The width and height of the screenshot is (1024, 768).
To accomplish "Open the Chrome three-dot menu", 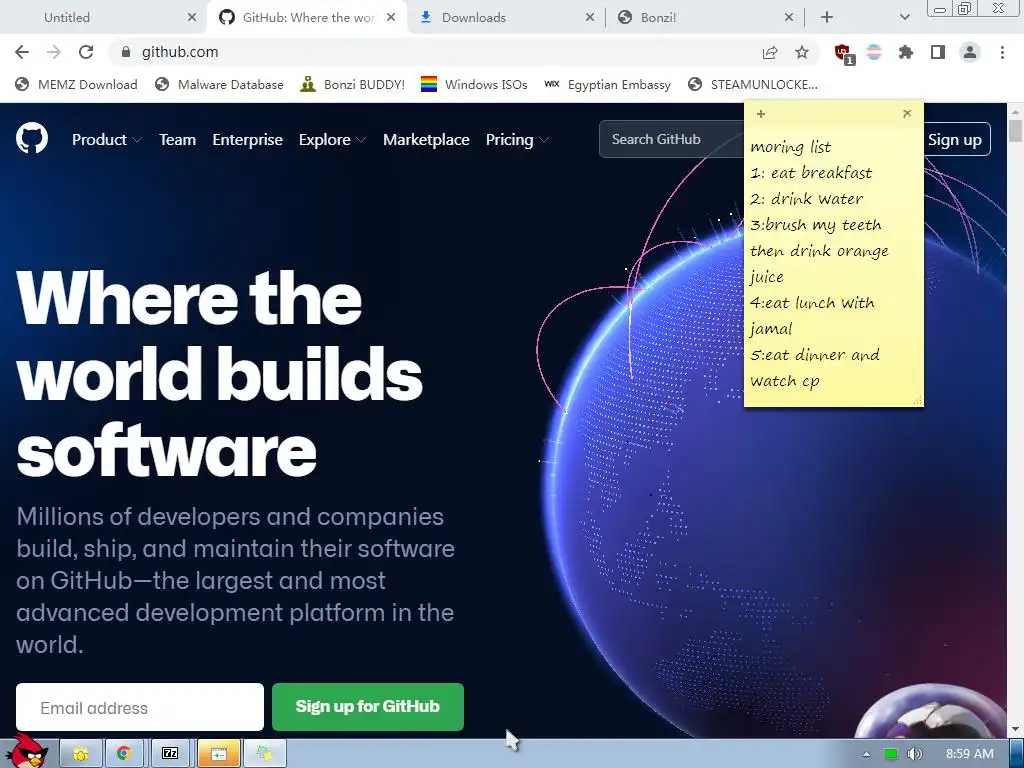I will [1002, 52].
